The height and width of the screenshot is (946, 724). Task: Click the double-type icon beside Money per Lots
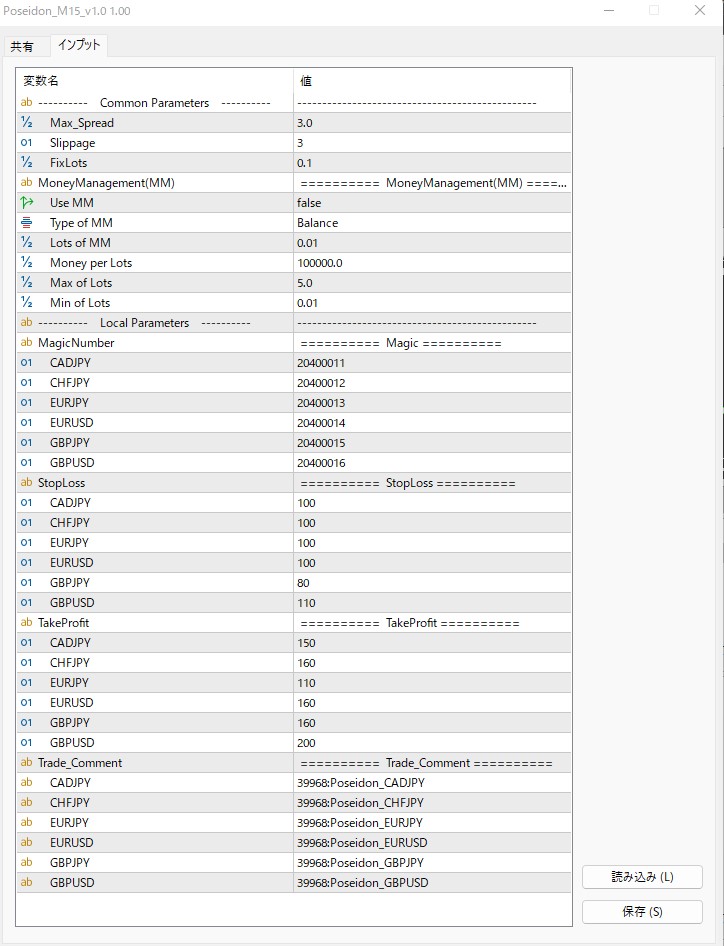(x=27, y=262)
